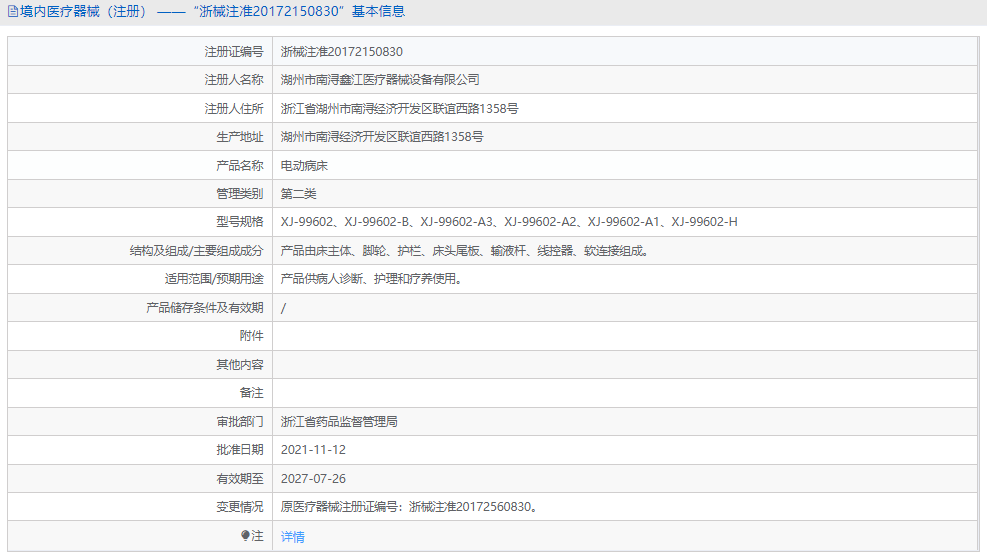This screenshot has height=560, width=987.
Task: Click the 审批部门 label
Action: (x=240, y=422)
